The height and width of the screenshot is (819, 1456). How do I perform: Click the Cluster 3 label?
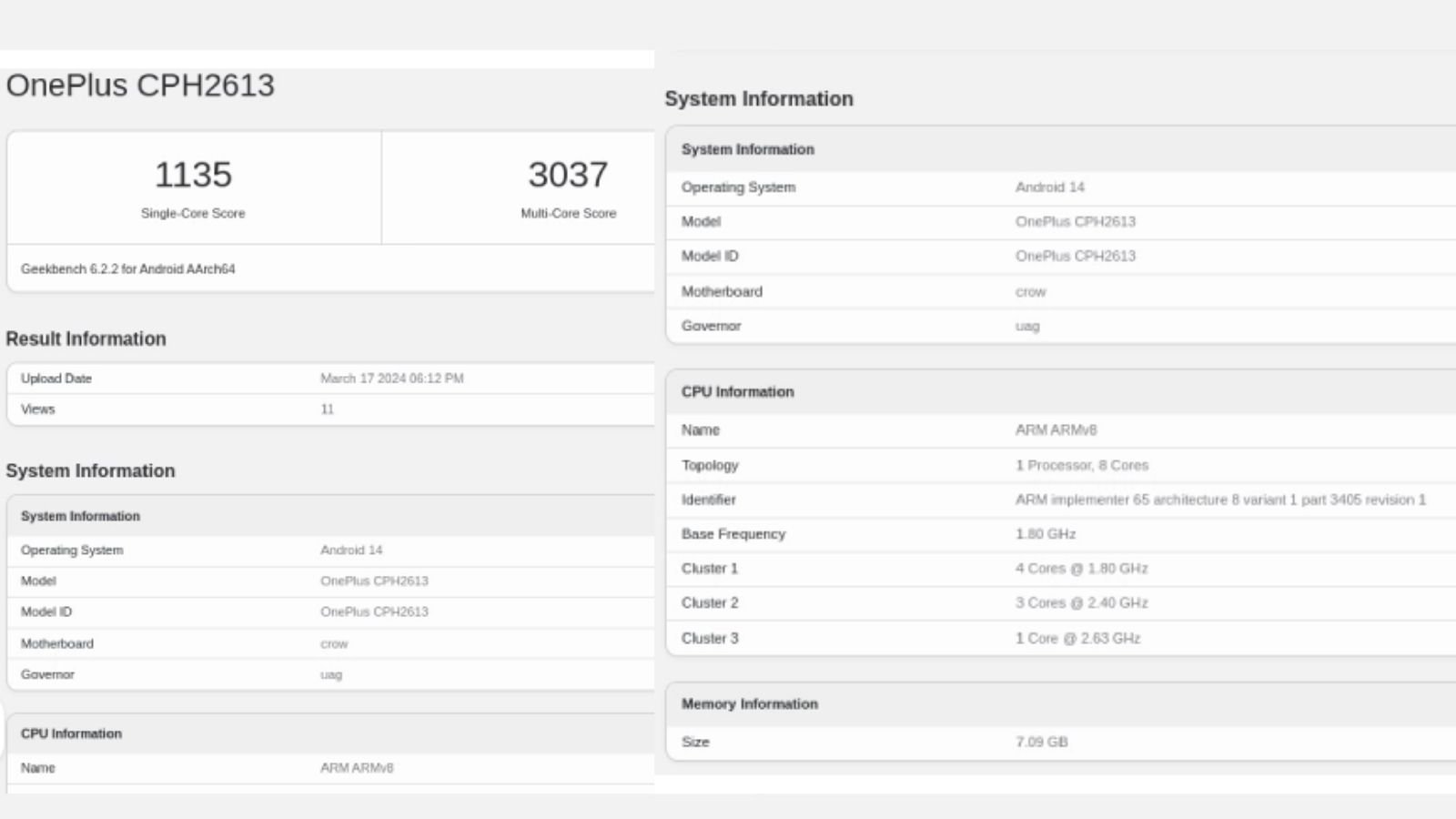pyautogui.click(x=710, y=639)
